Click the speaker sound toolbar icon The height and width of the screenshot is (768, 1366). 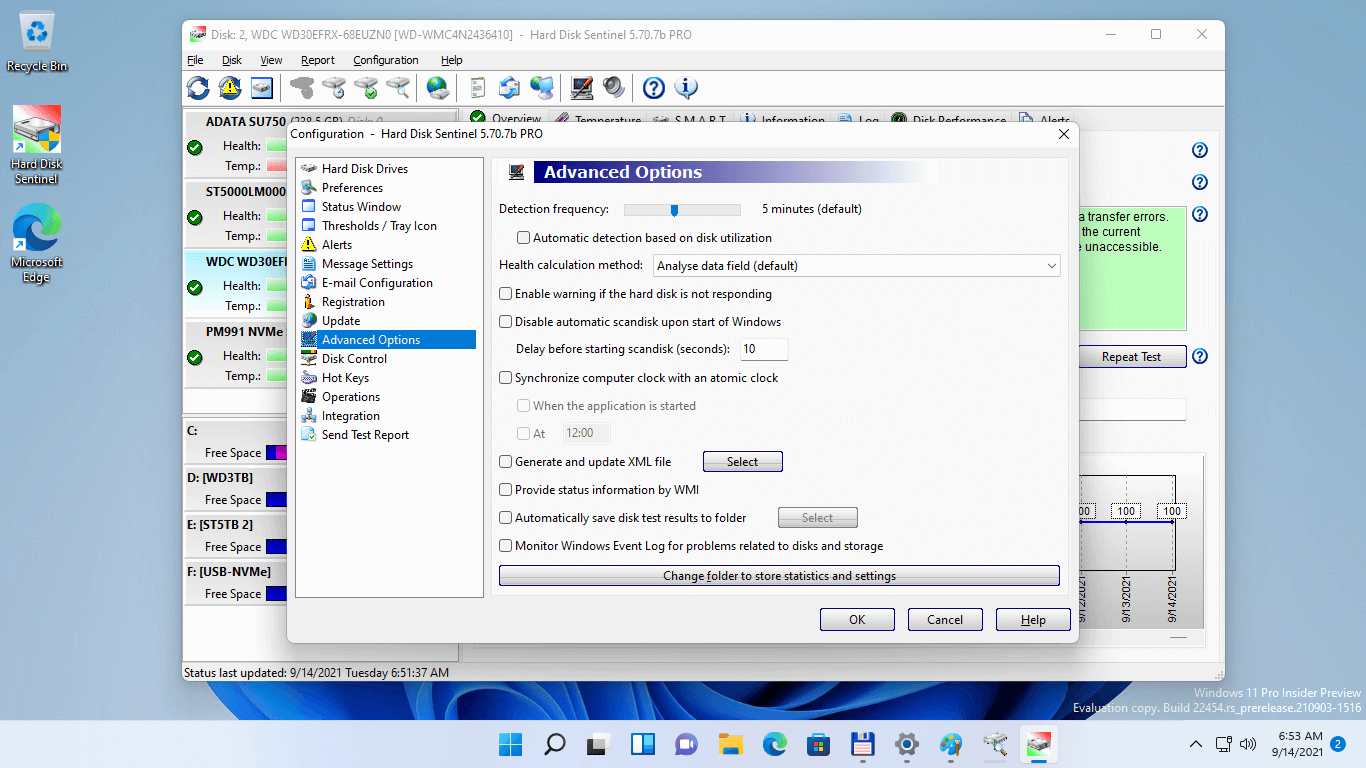[x=614, y=88]
